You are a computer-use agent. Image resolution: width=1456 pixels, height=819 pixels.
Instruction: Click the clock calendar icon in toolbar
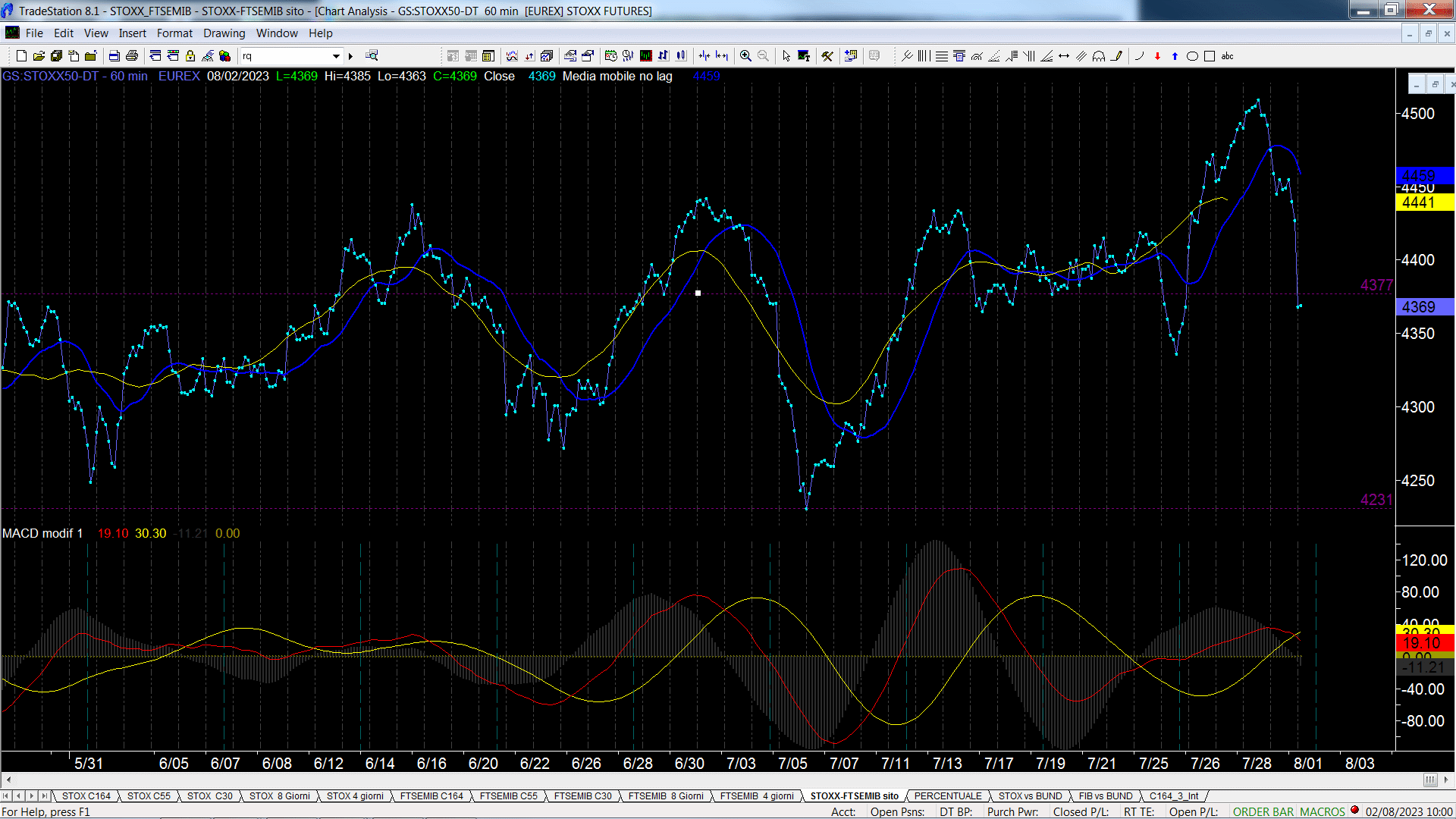(610, 56)
